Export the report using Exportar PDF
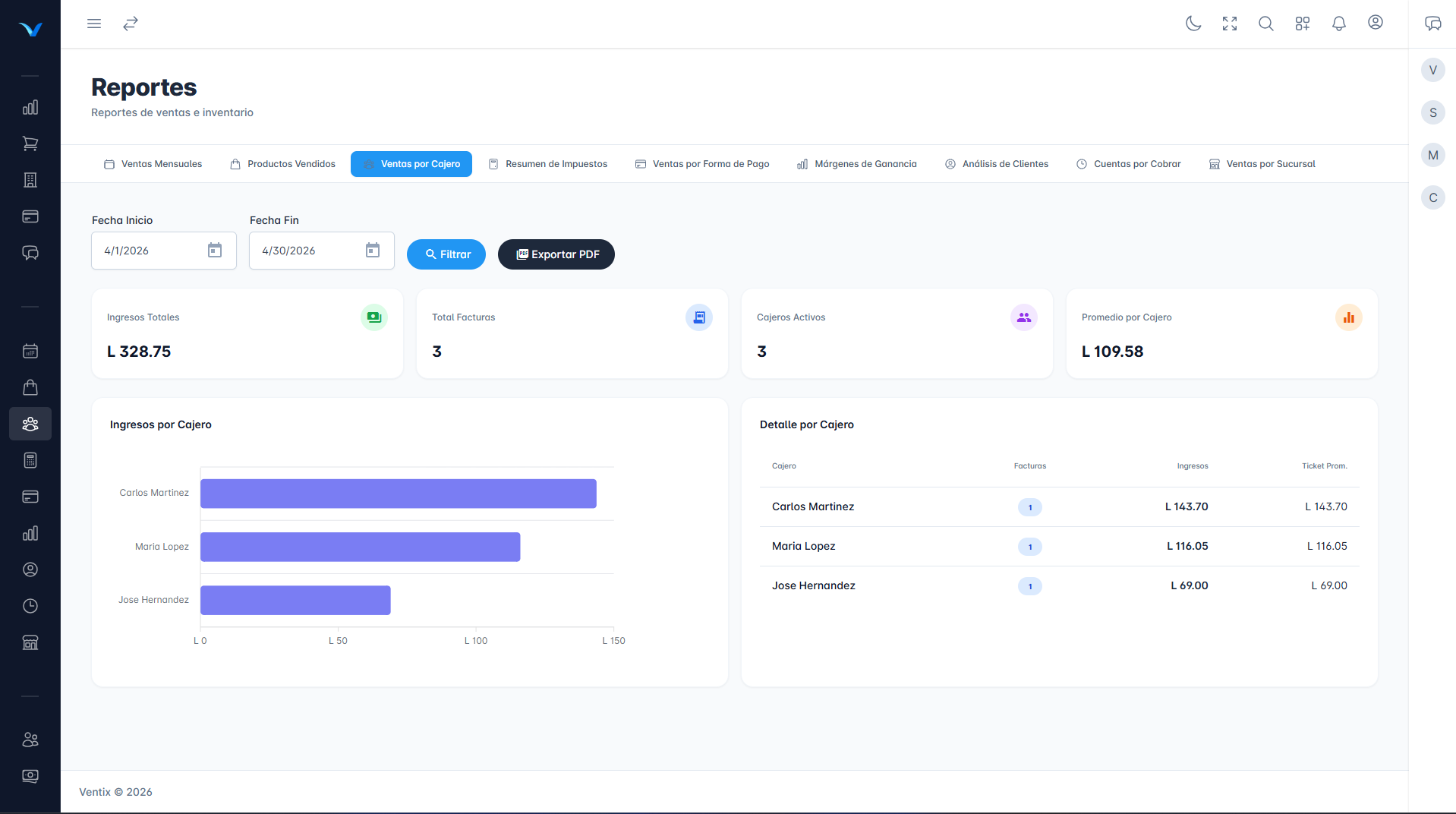This screenshot has height=814, width=1456. 556,254
